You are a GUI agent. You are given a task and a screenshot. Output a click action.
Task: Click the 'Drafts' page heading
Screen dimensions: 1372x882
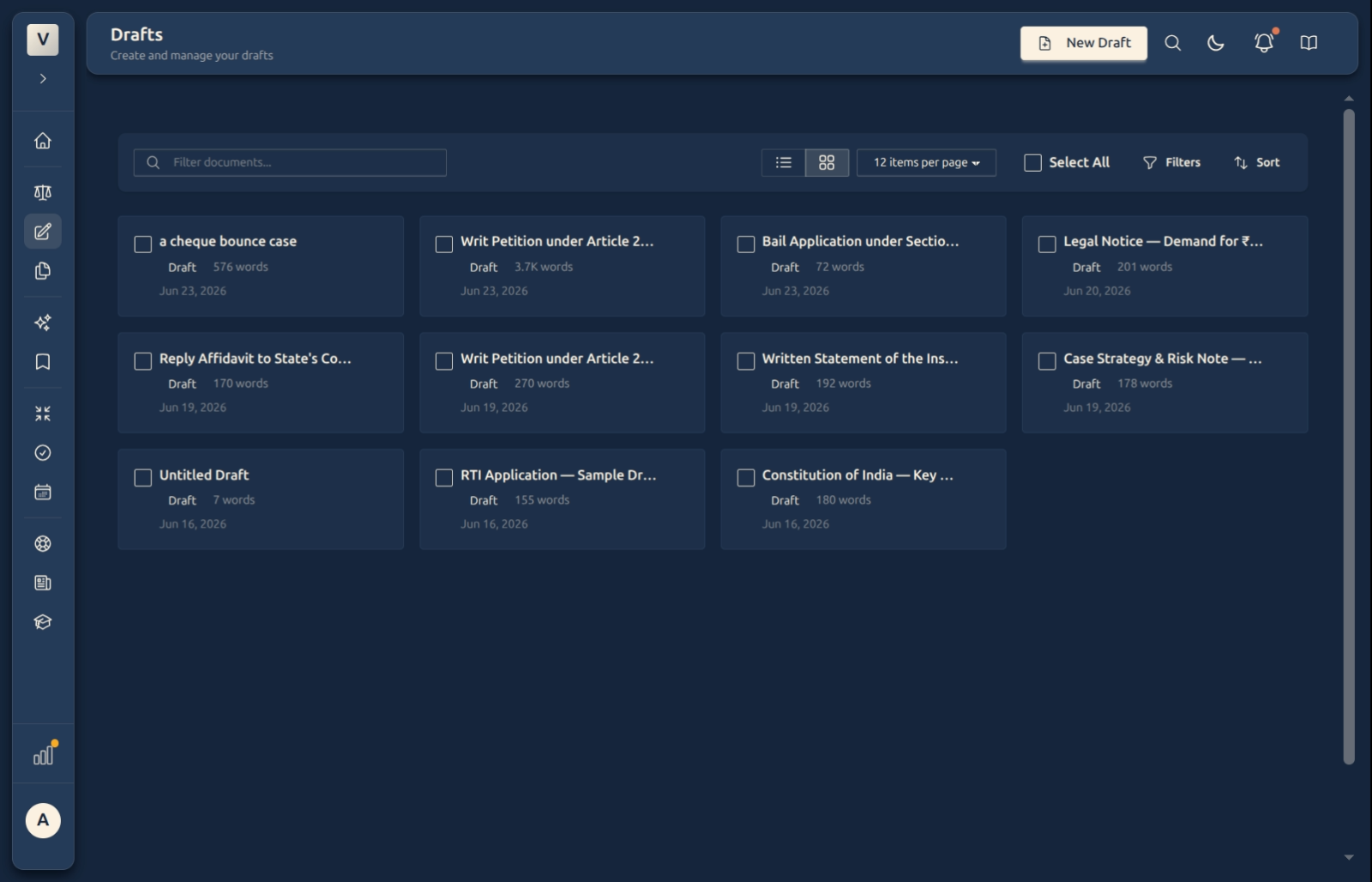136,35
